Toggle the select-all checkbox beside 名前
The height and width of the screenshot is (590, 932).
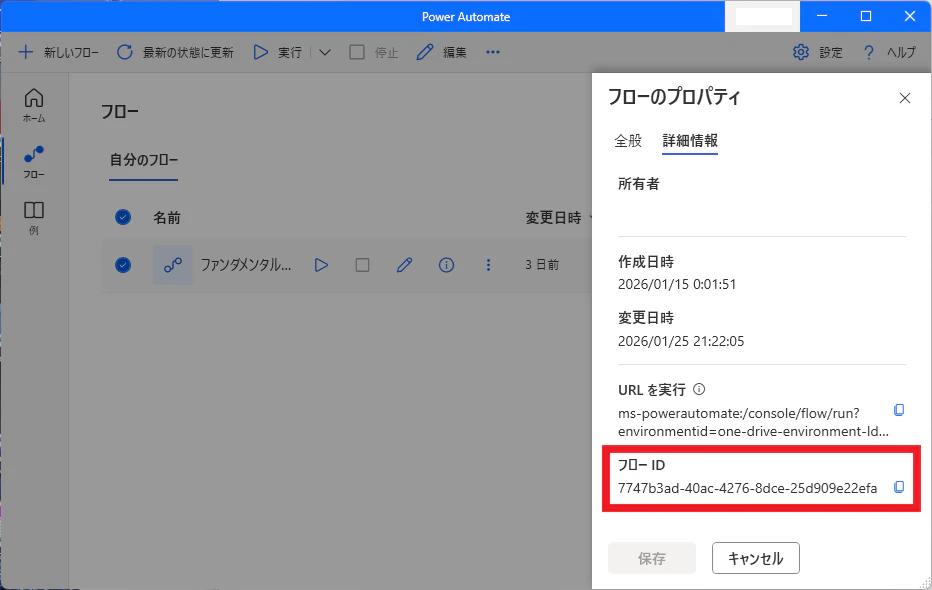pos(123,217)
